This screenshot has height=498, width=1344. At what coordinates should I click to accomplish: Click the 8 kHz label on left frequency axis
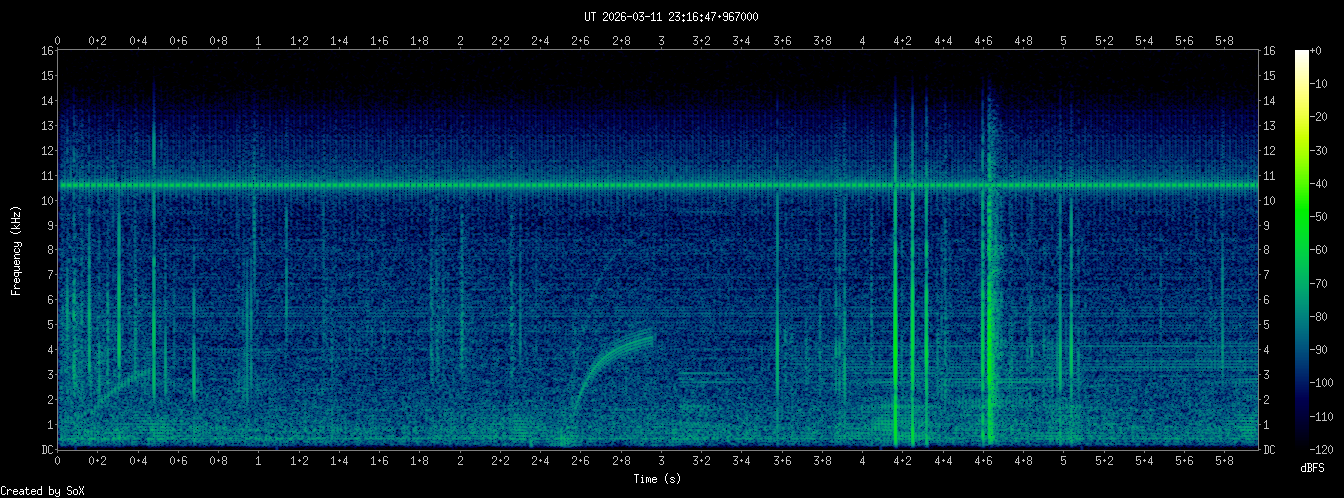pos(48,250)
